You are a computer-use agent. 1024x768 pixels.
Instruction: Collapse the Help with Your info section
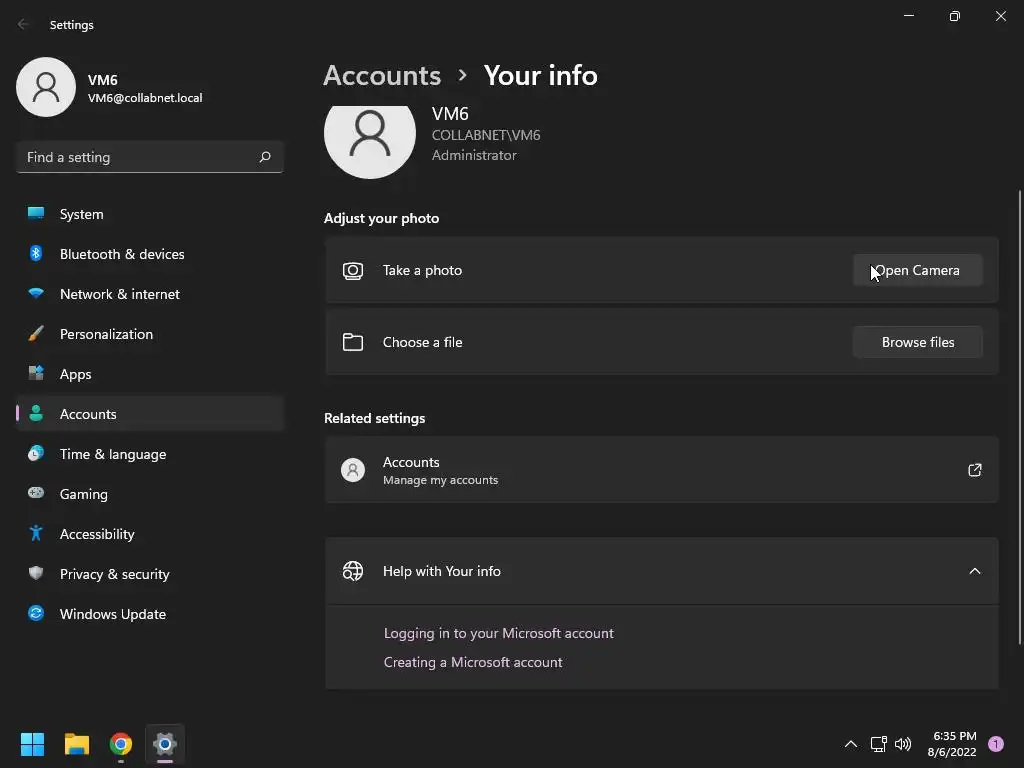click(x=975, y=571)
